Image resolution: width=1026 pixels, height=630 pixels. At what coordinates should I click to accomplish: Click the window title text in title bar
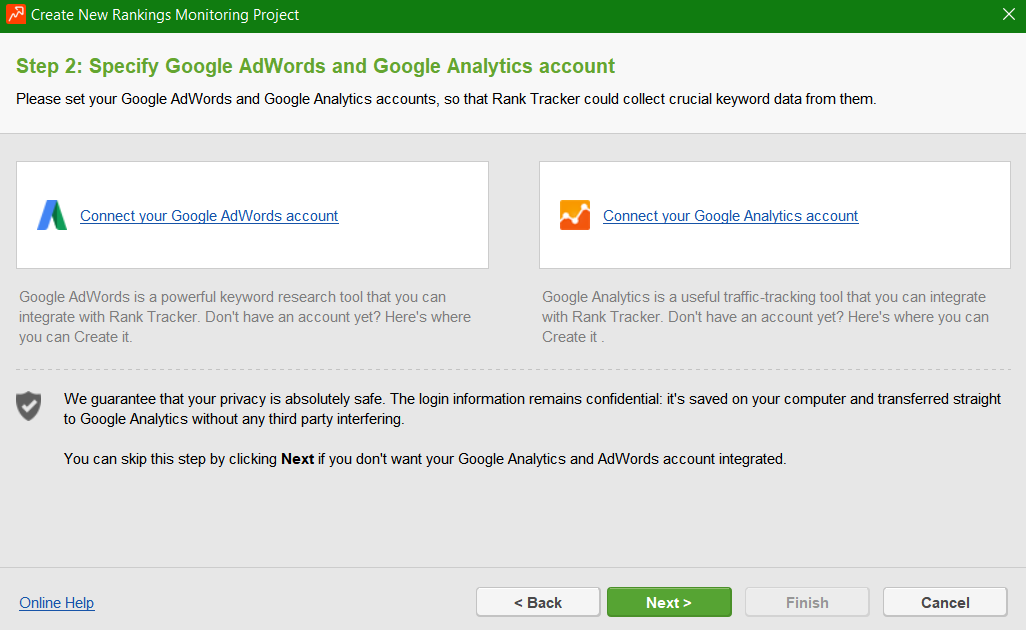(165, 15)
